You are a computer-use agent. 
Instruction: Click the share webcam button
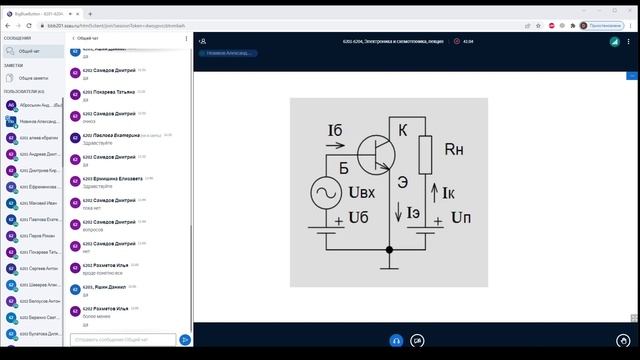pyautogui.click(x=417, y=340)
